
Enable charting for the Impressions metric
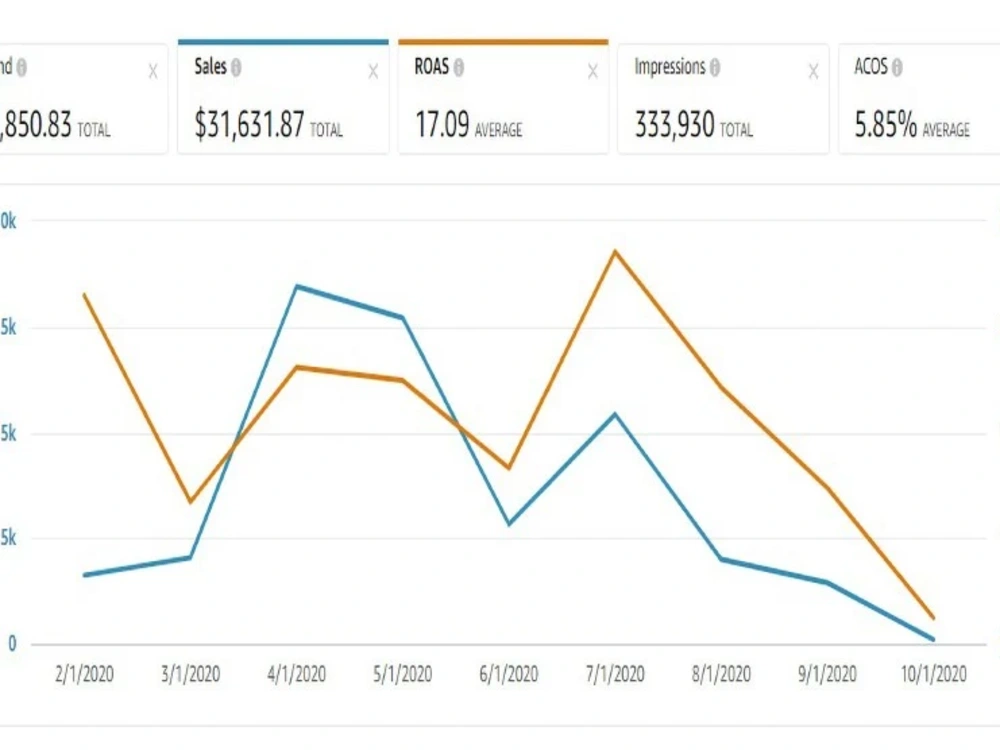(722, 98)
